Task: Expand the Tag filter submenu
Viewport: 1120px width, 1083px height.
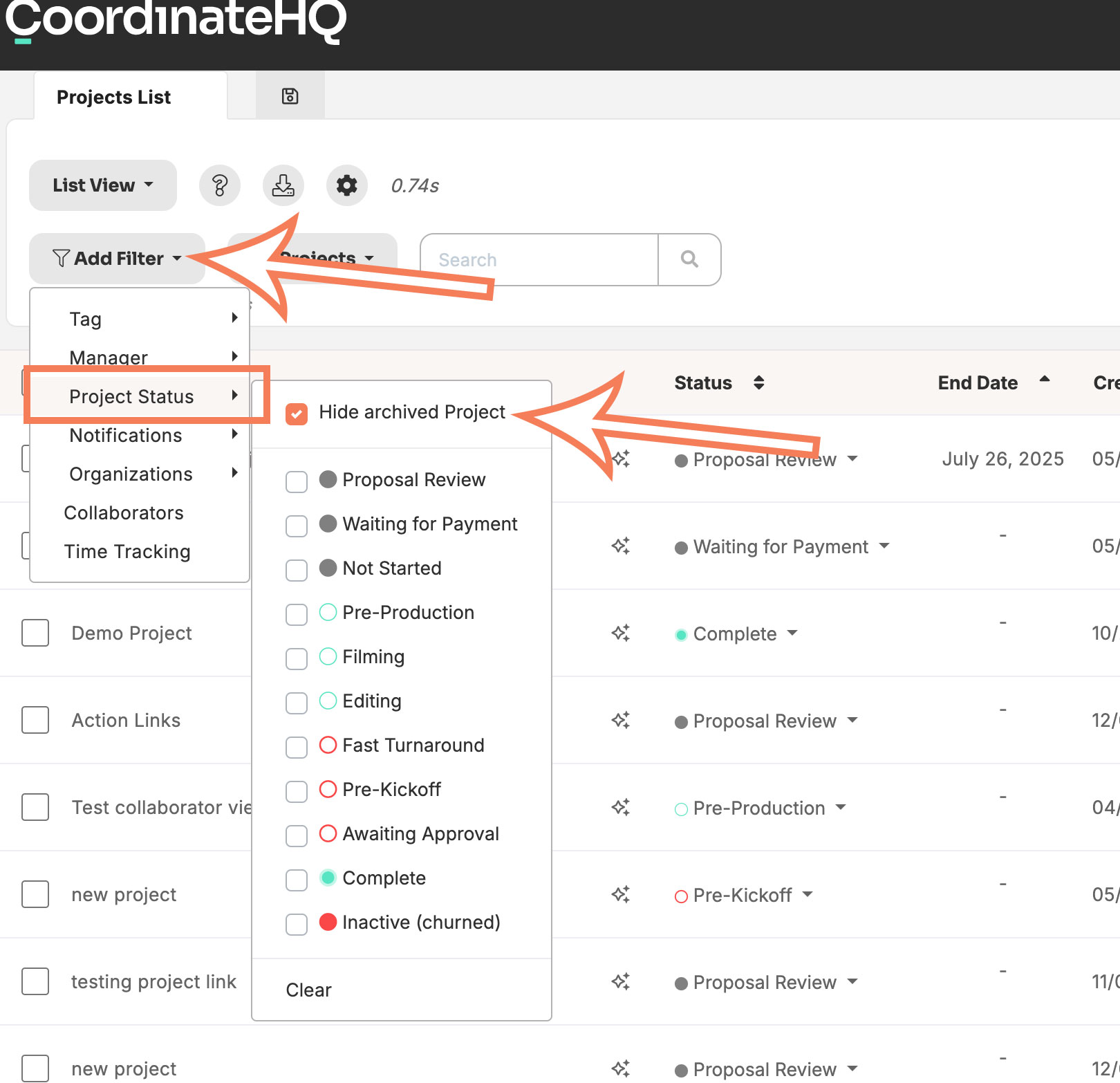Action: pos(140,319)
